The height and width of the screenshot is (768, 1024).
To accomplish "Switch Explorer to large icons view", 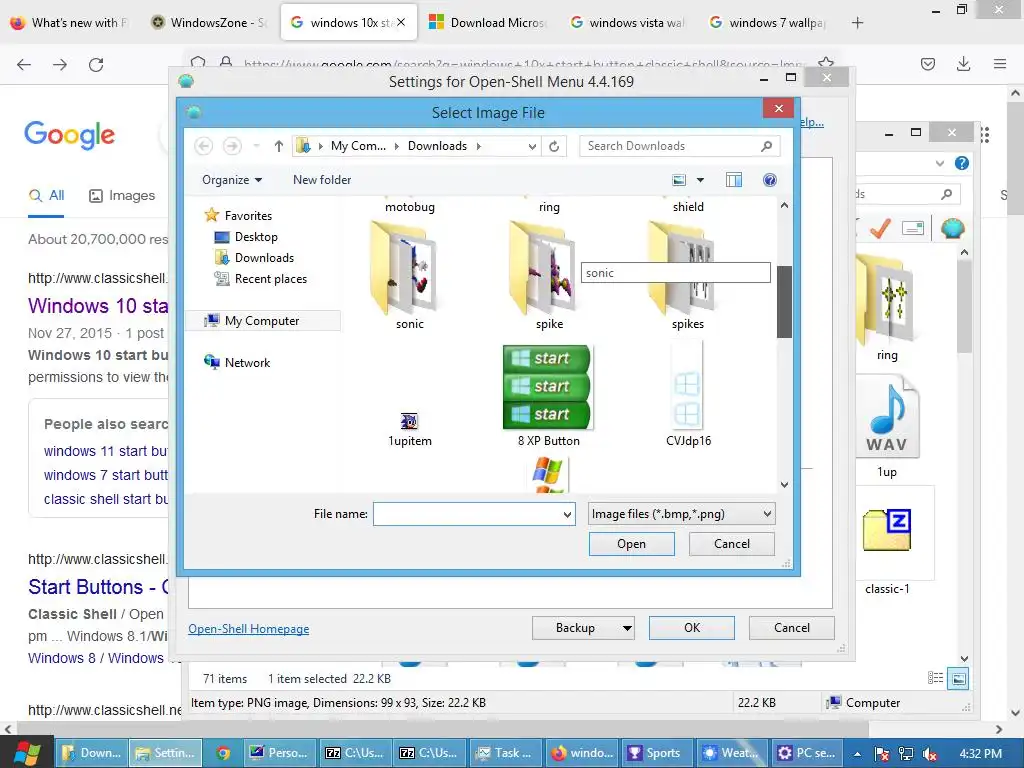I will click(x=958, y=679).
